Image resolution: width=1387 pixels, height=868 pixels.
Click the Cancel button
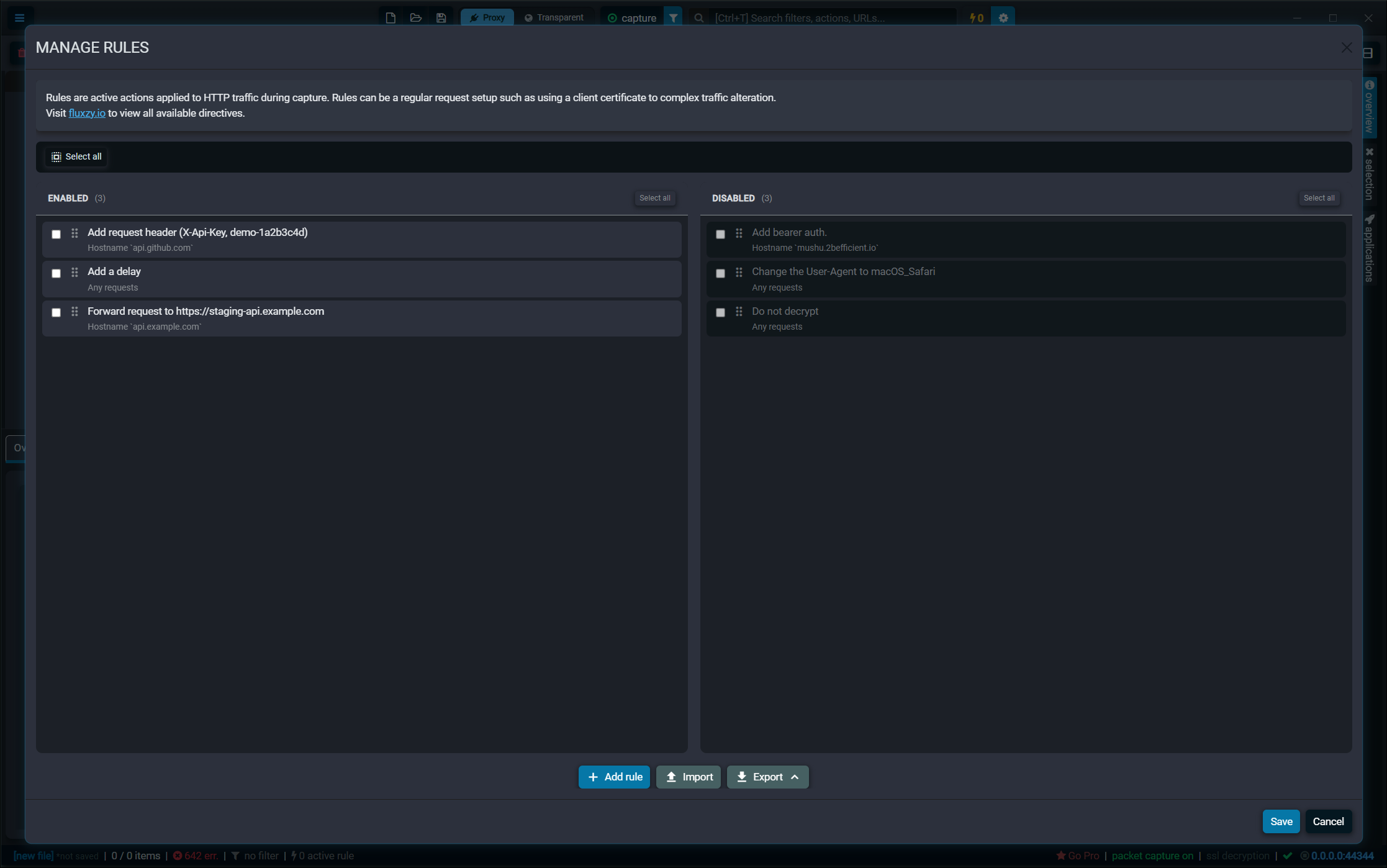coord(1328,821)
